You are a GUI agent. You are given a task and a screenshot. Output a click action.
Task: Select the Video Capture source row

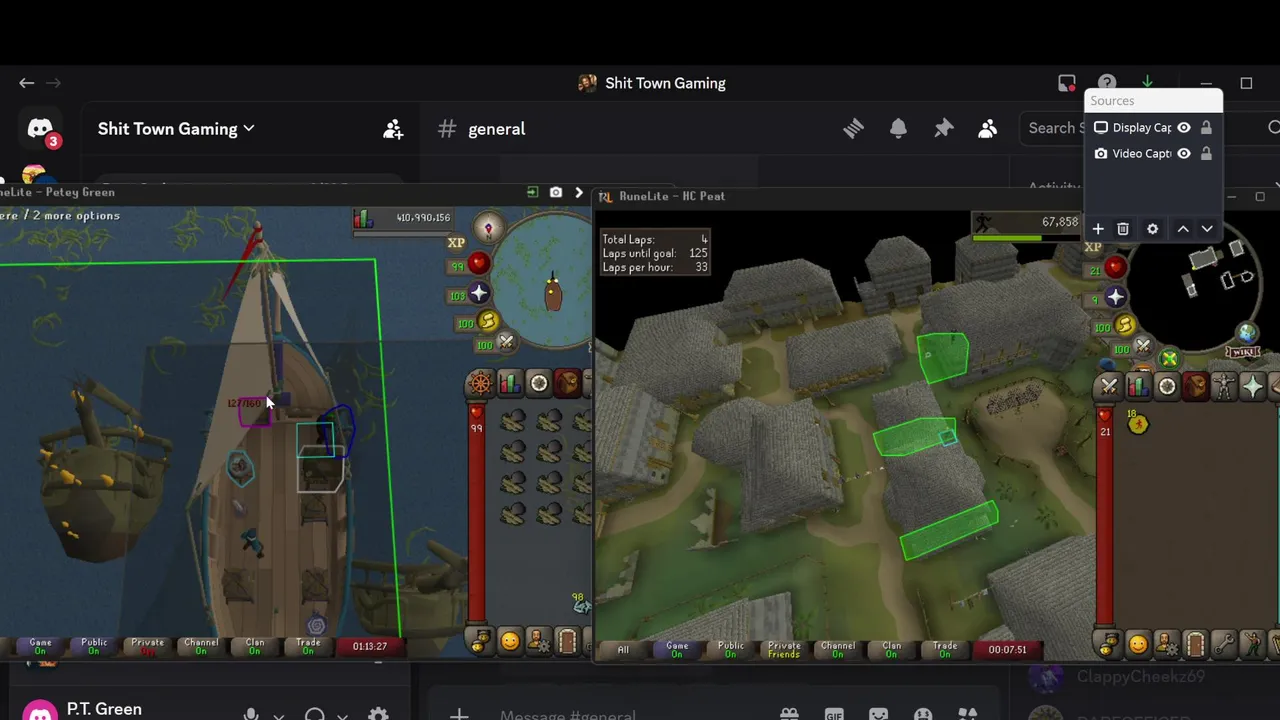1153,153
